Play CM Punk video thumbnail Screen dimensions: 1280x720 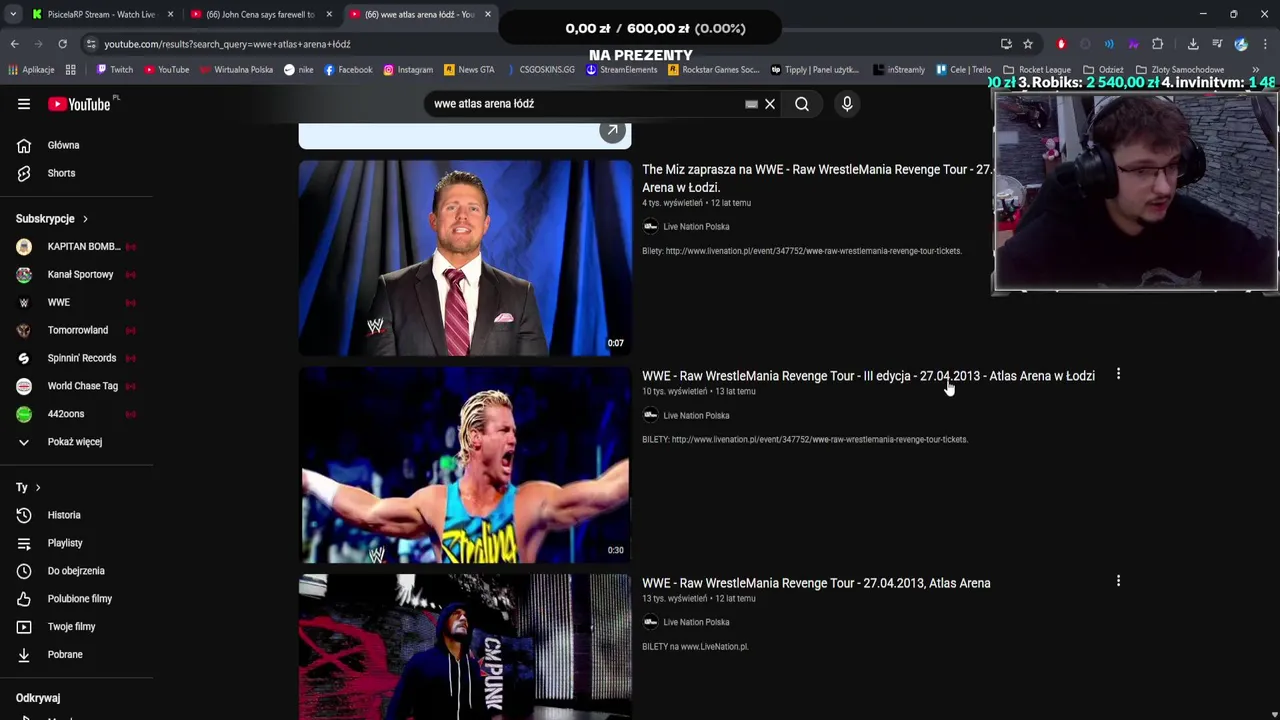pos(465,647)
